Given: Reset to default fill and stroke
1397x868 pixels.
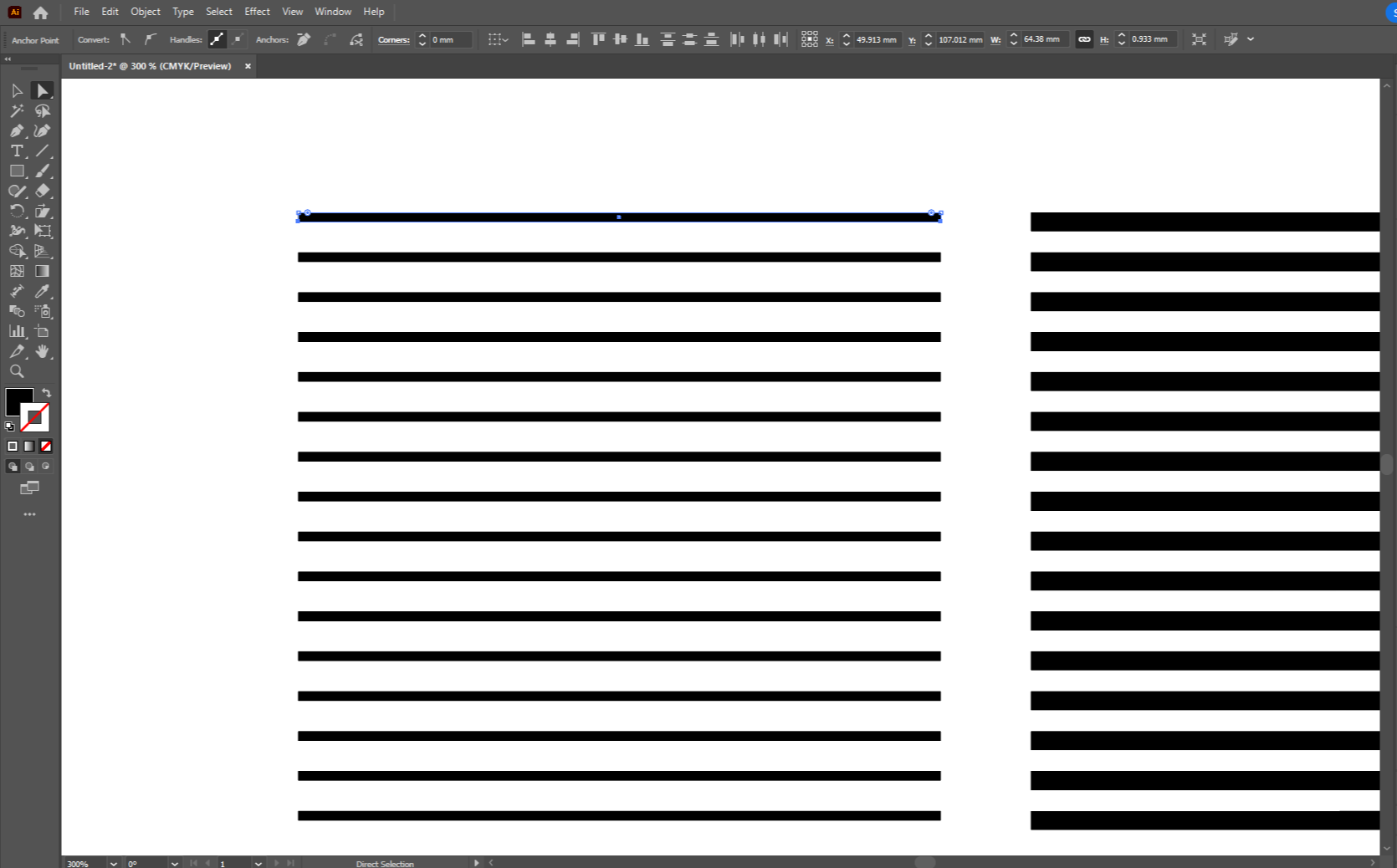Looking at the screenshot, I should click(x=10, y=426).
